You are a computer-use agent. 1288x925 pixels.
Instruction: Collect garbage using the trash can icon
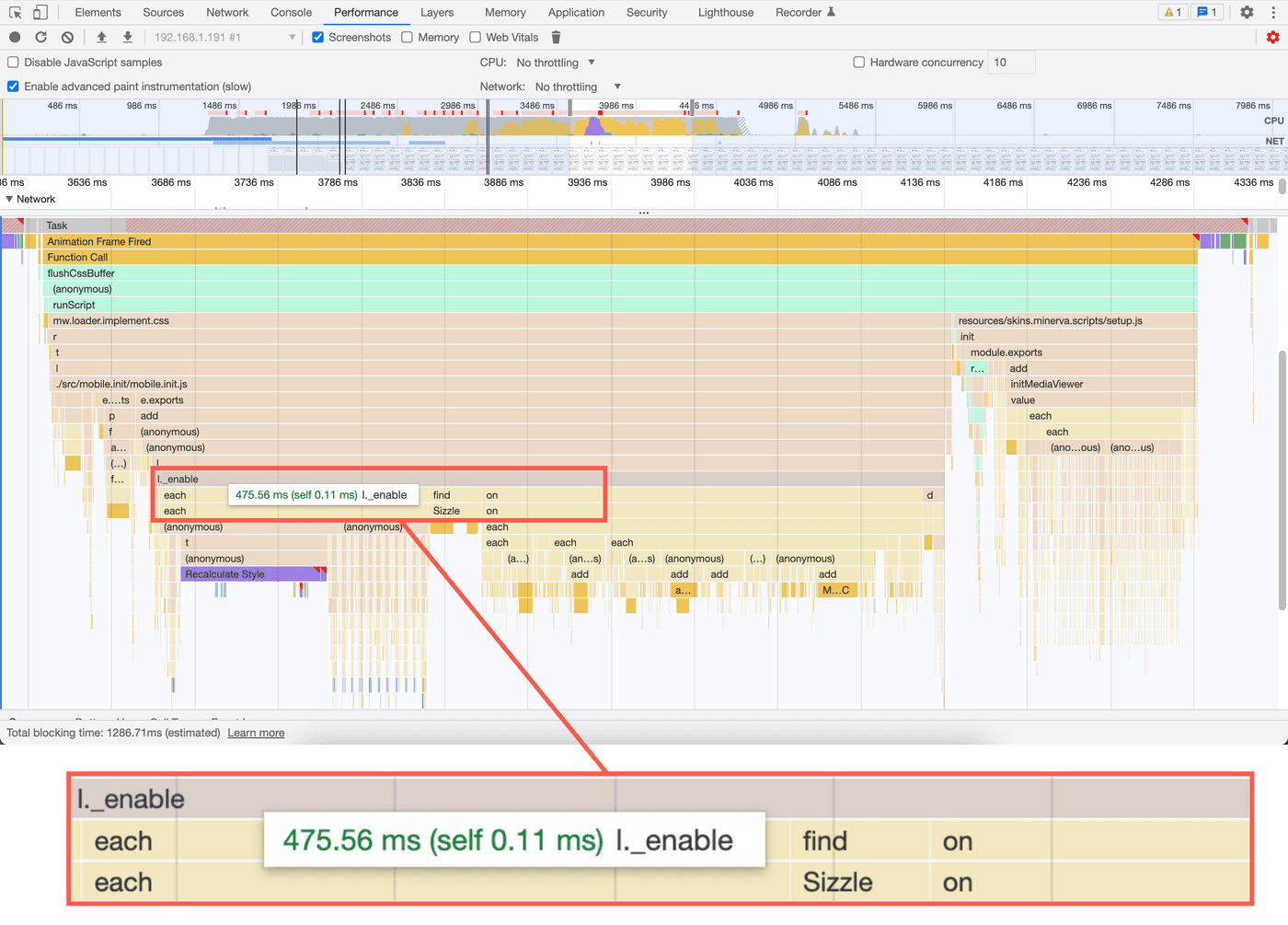pos(556,37)
